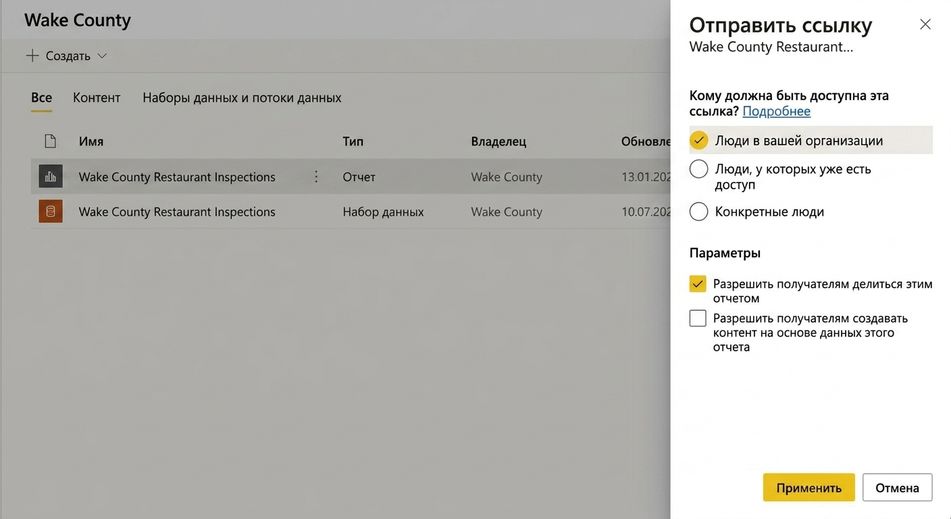Open Наборы данных и потоки данных tab
Viewport: 951px width, 519px height.
pyautogui.click(x=242, y=98)
